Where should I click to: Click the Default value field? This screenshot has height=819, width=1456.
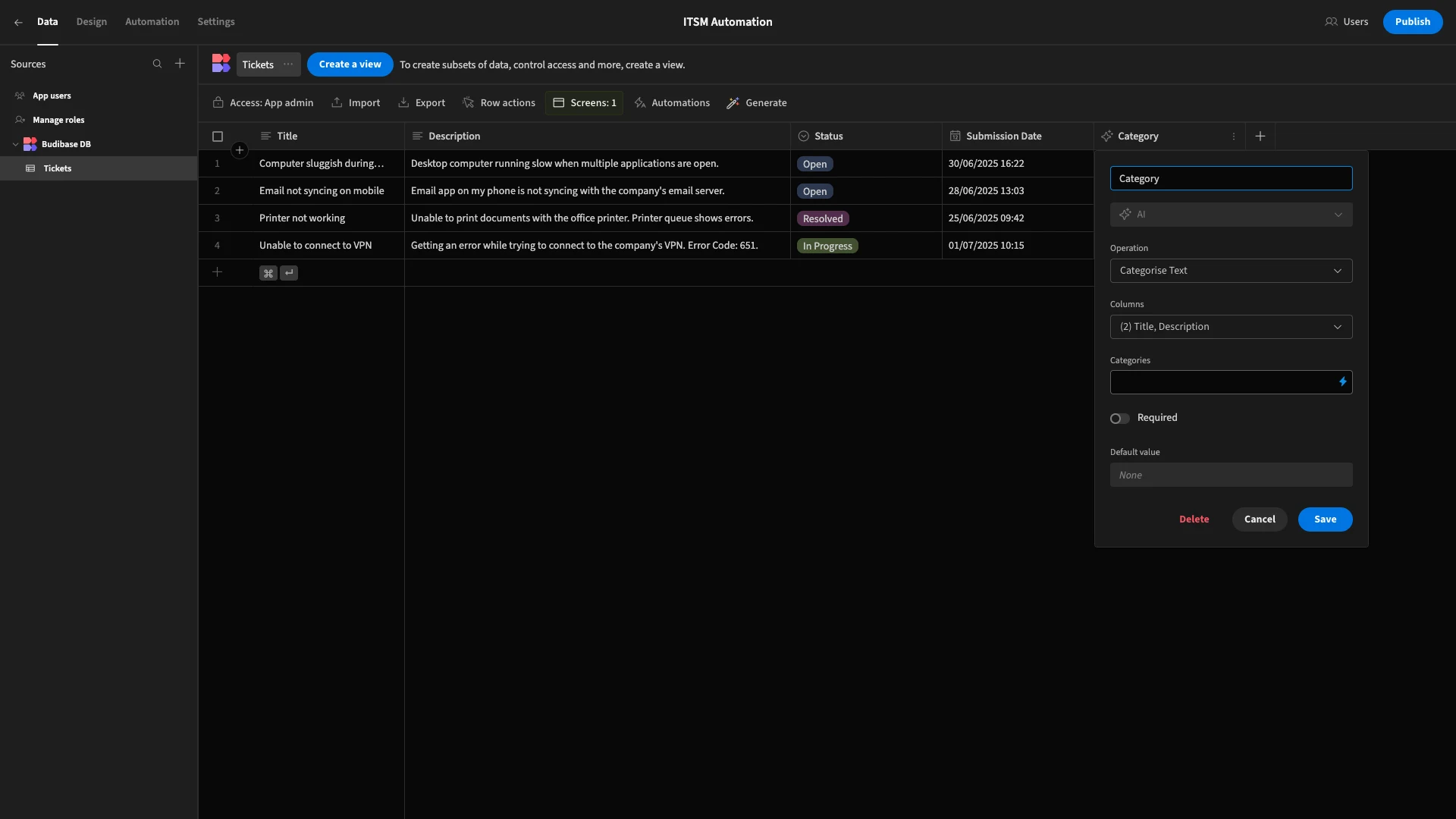[x=1231, y=475]
